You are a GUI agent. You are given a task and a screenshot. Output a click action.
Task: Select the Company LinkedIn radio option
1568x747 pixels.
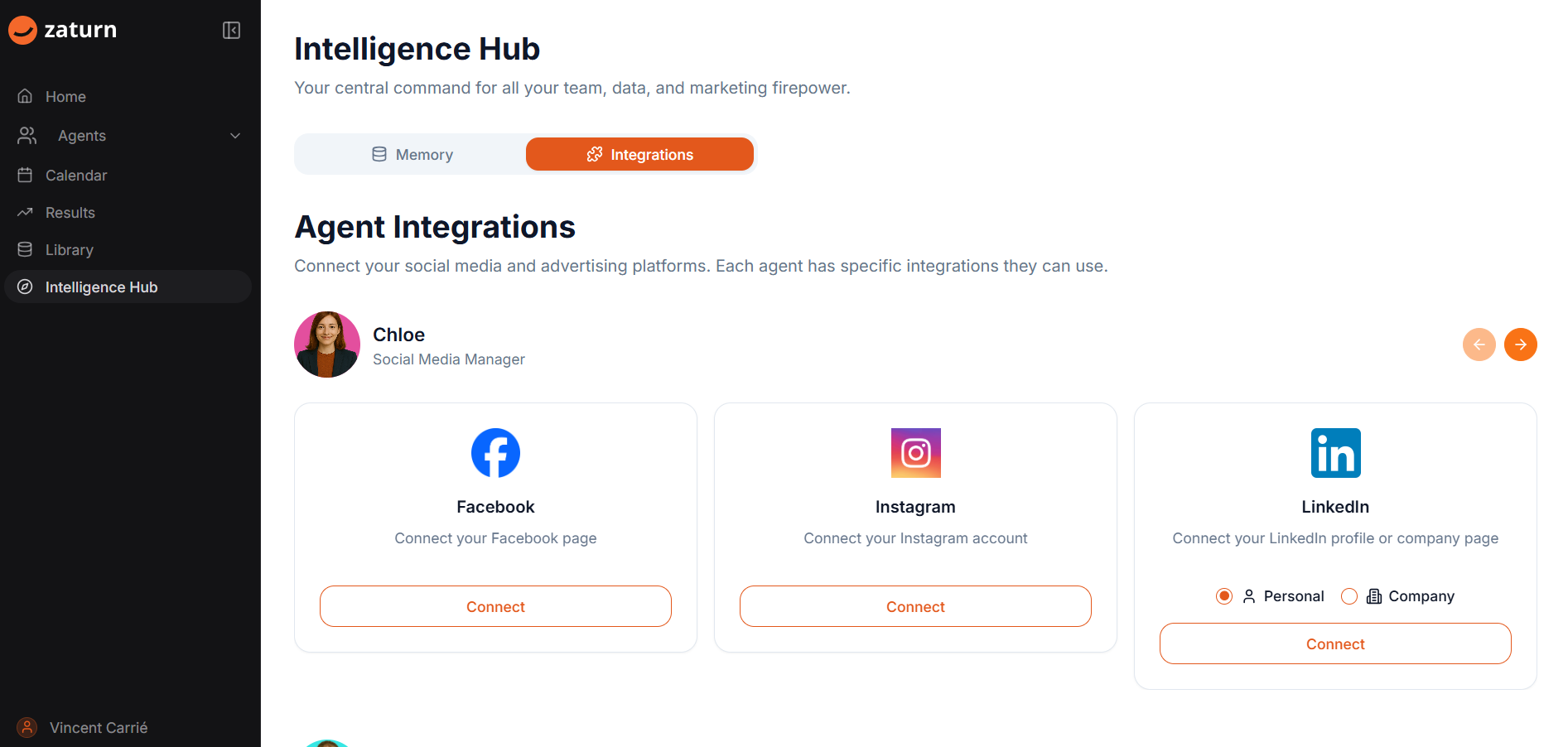[x=1349, y=596]
